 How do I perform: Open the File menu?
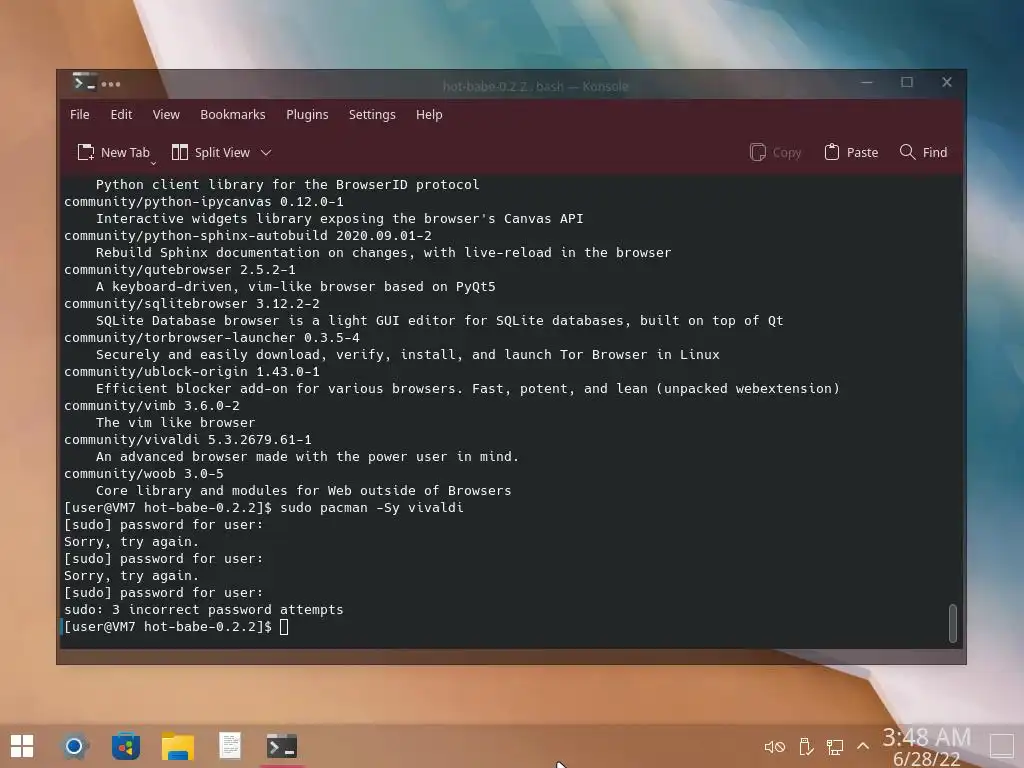[80, 114]
